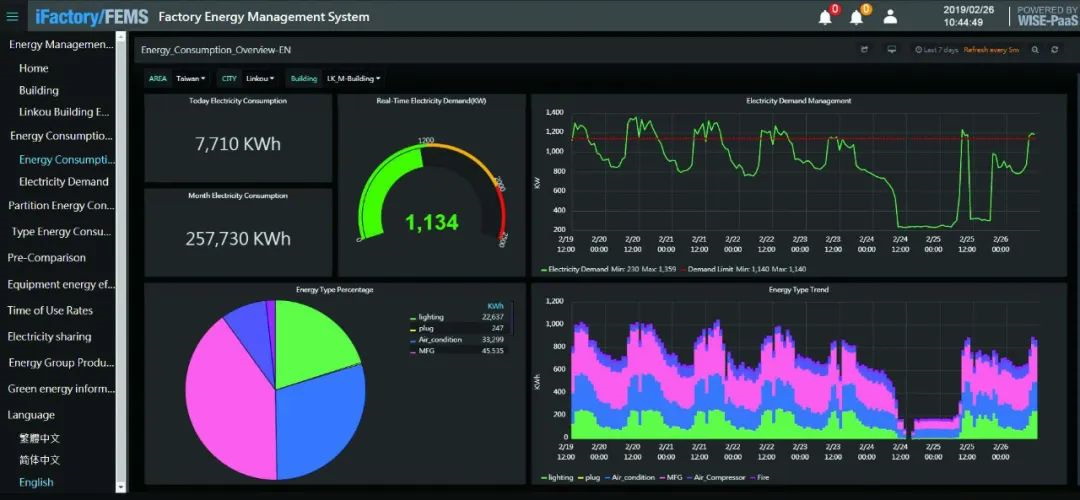Viewport: 1080px width, 500px height.
Task: Click the refresh dashboard icon
Action: (1054, 49)
